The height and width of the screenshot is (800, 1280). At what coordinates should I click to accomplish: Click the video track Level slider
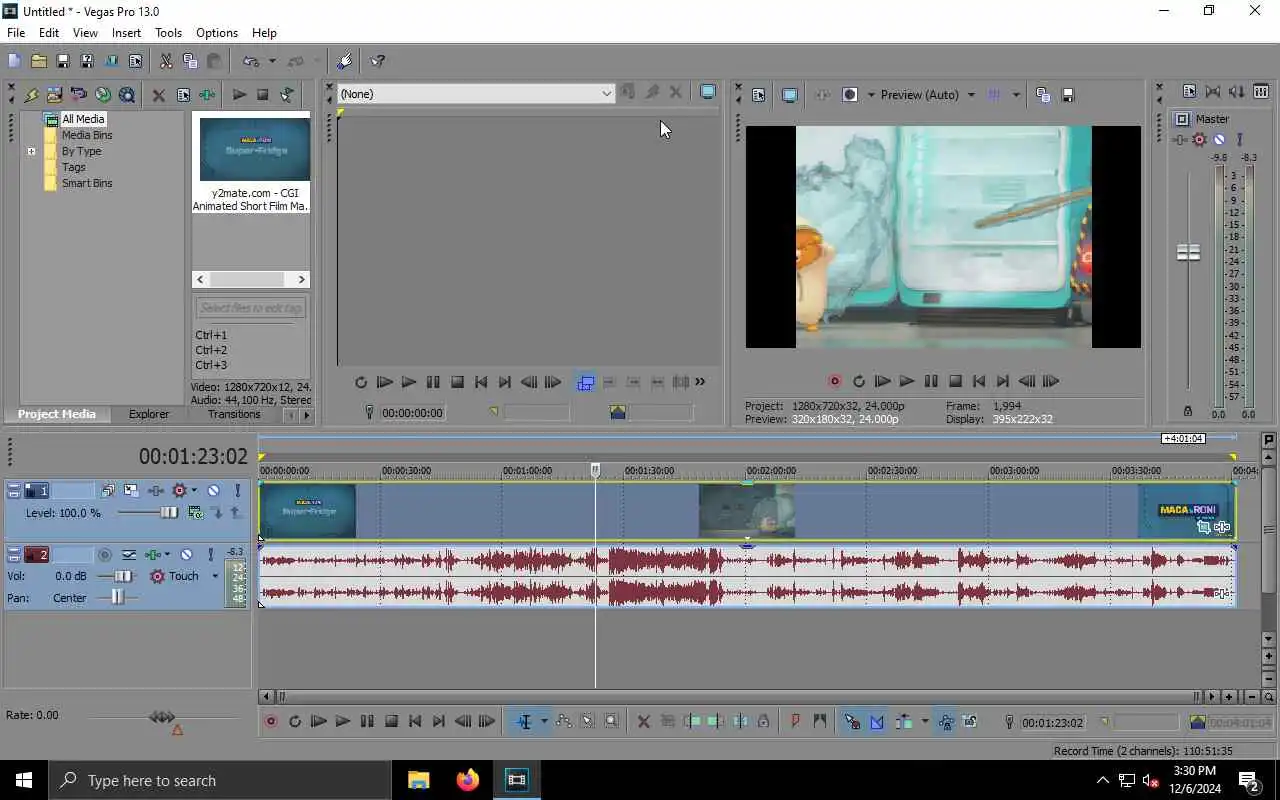pos(168,512)
